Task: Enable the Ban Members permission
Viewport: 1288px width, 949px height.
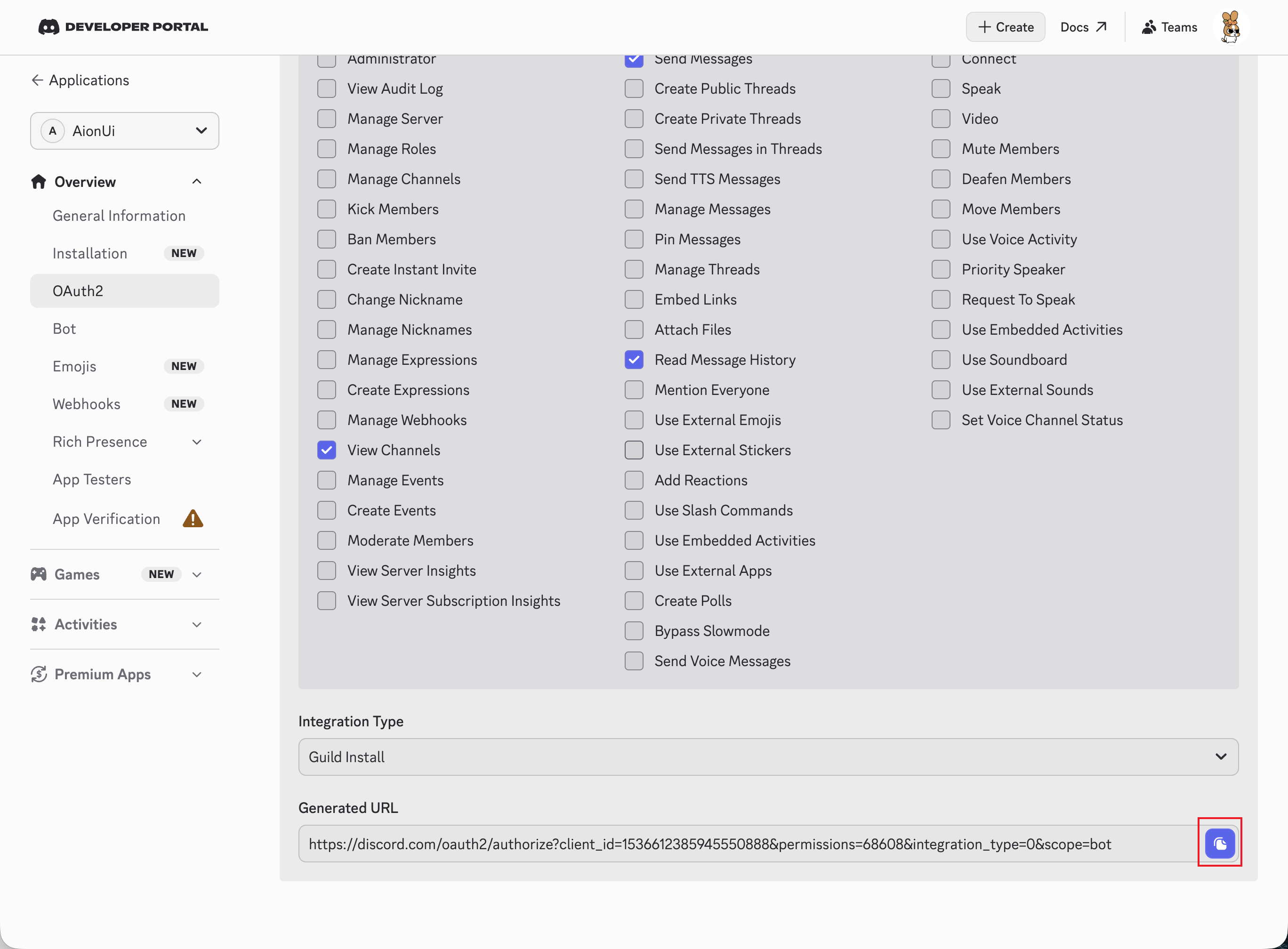Action: 327,239
